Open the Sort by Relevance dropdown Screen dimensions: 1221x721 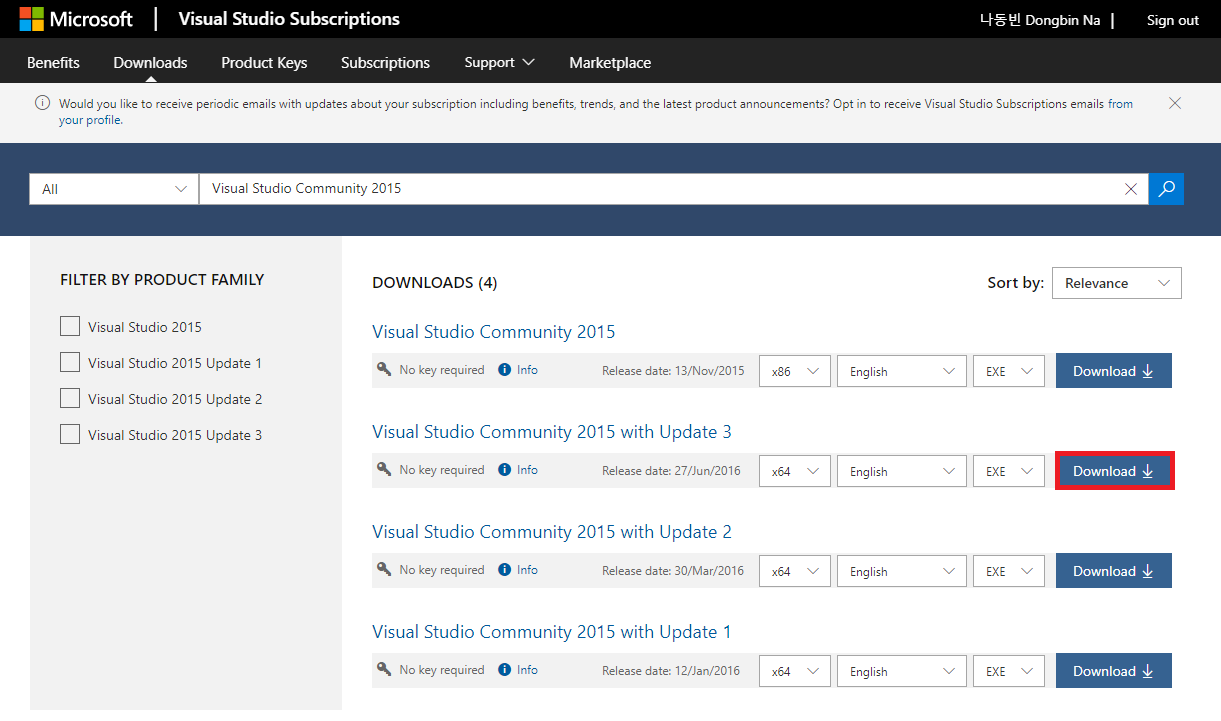click(1116, 283)
